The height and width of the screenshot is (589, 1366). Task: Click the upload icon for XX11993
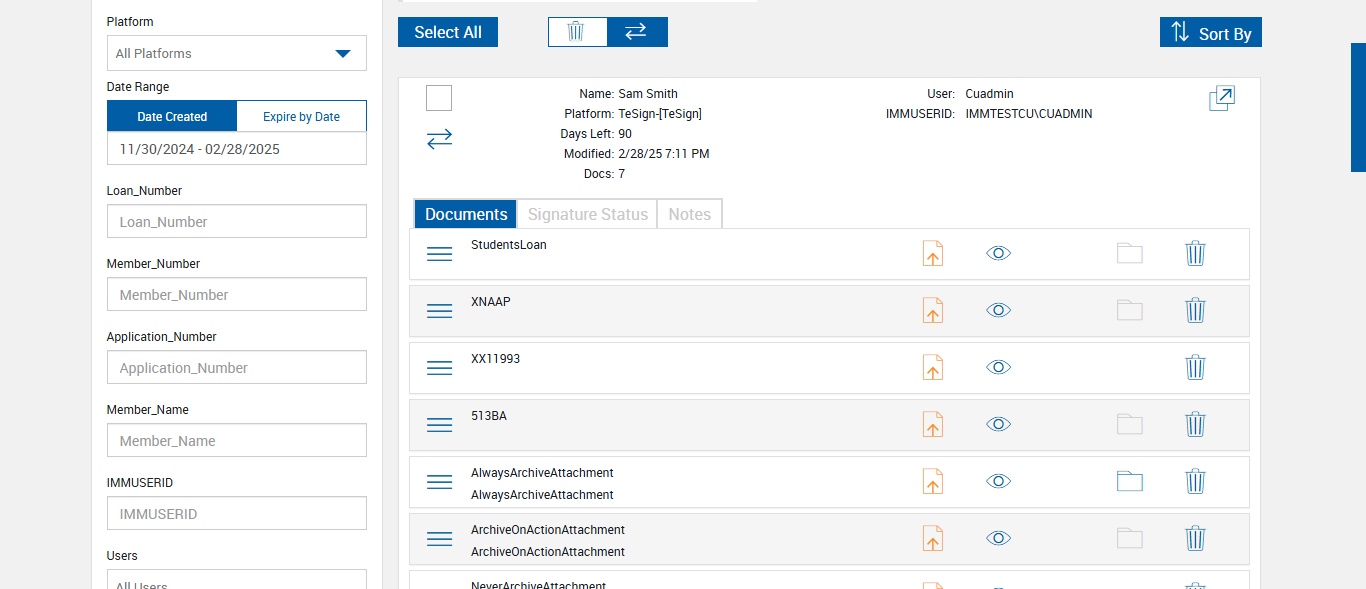(932, 367)
